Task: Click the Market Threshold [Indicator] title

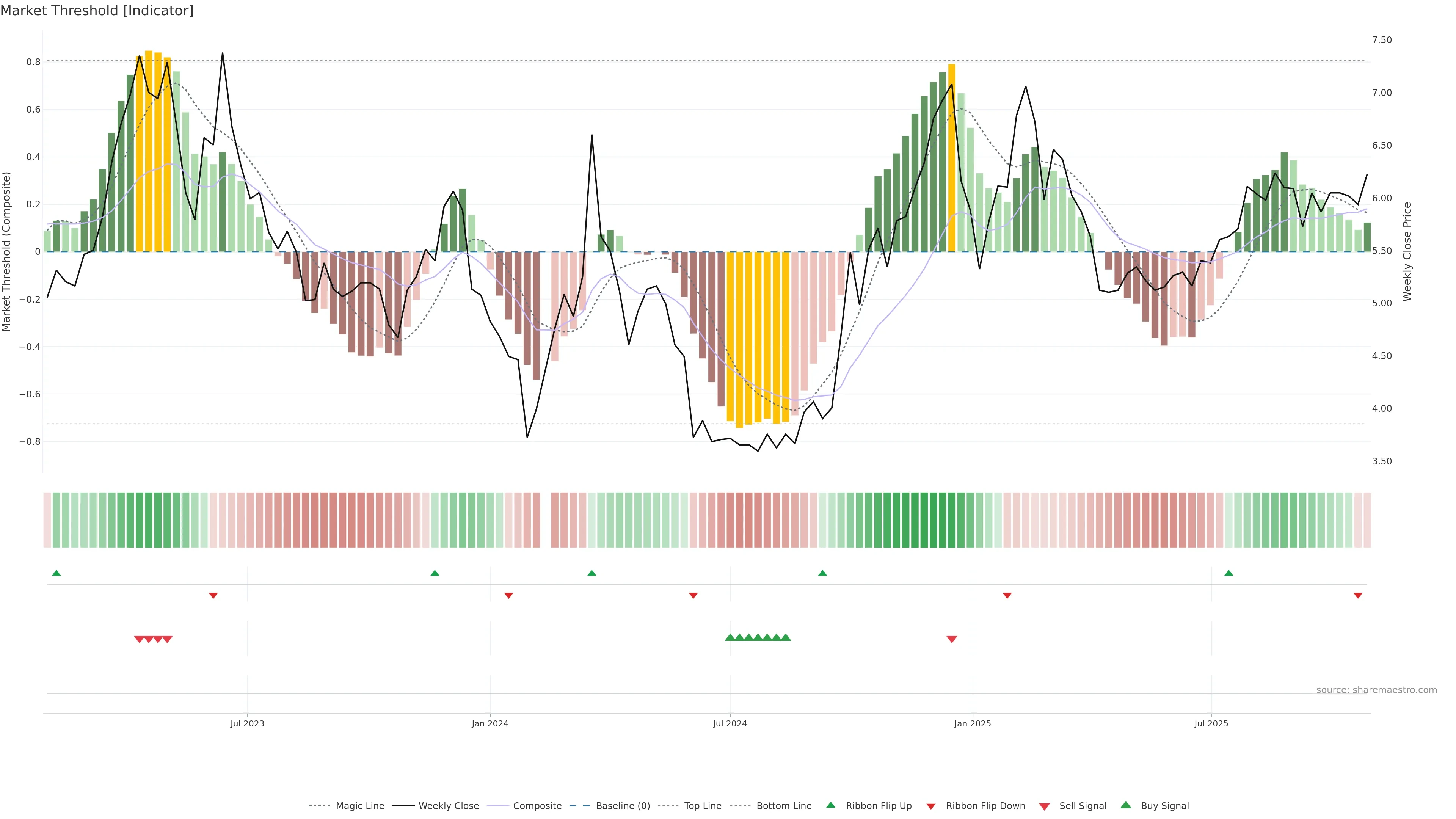Action: coord(97,11)
